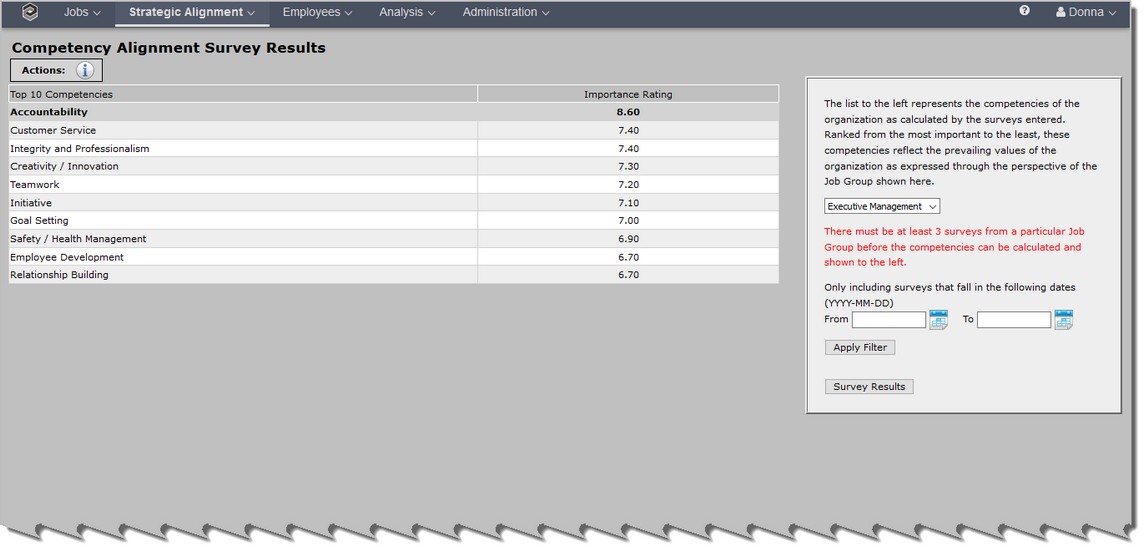The width and height of the screenshot is (1144, 552).
Task: Focus the From date input field
Action: [888, 320]
